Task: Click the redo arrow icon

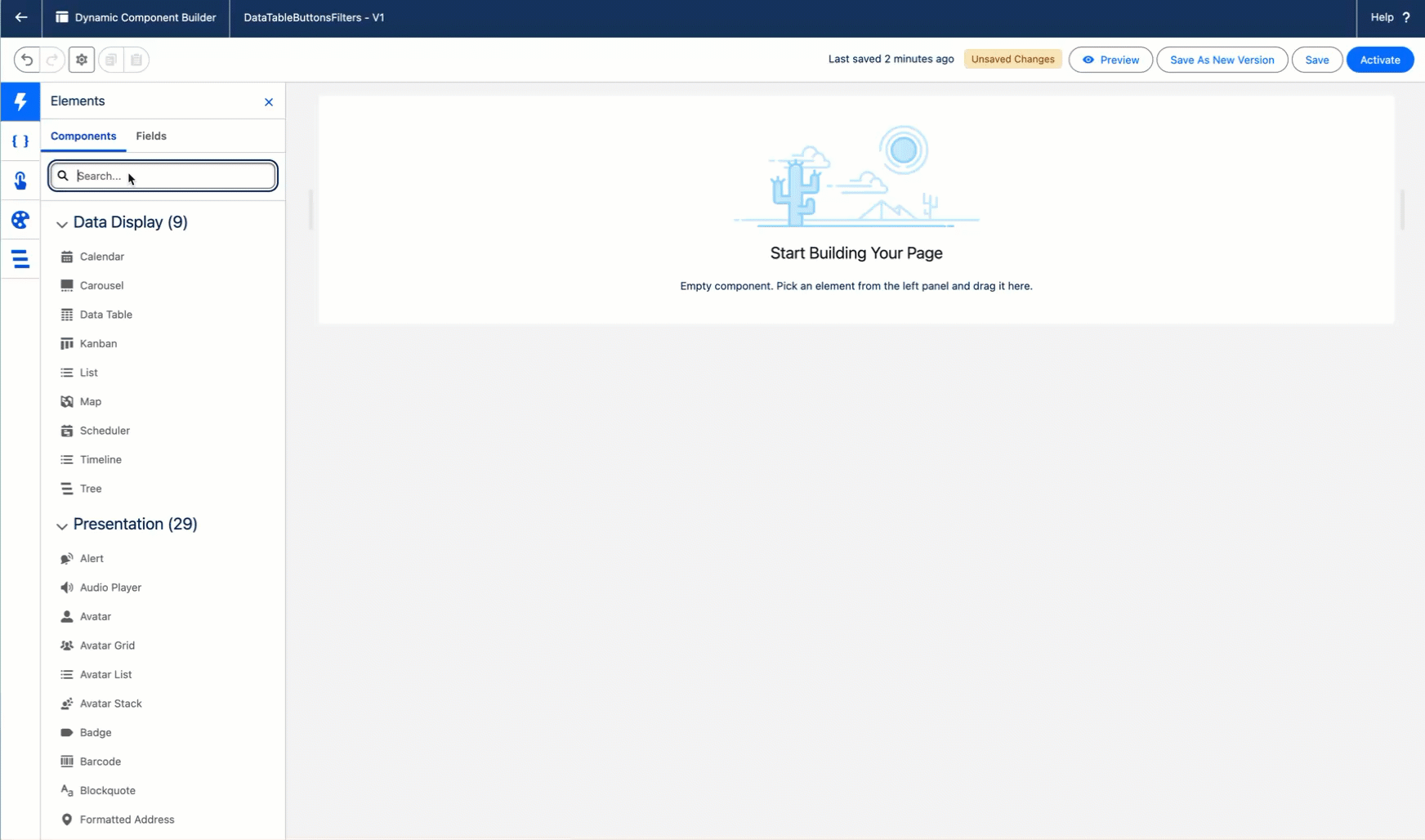Action: click(52, 60)
